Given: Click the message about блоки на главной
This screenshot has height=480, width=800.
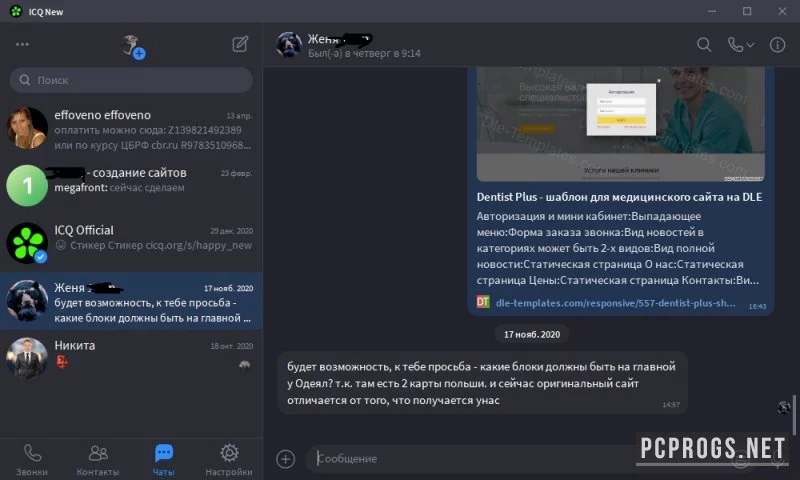Looking at the screenshot, I should click(483, 383).
